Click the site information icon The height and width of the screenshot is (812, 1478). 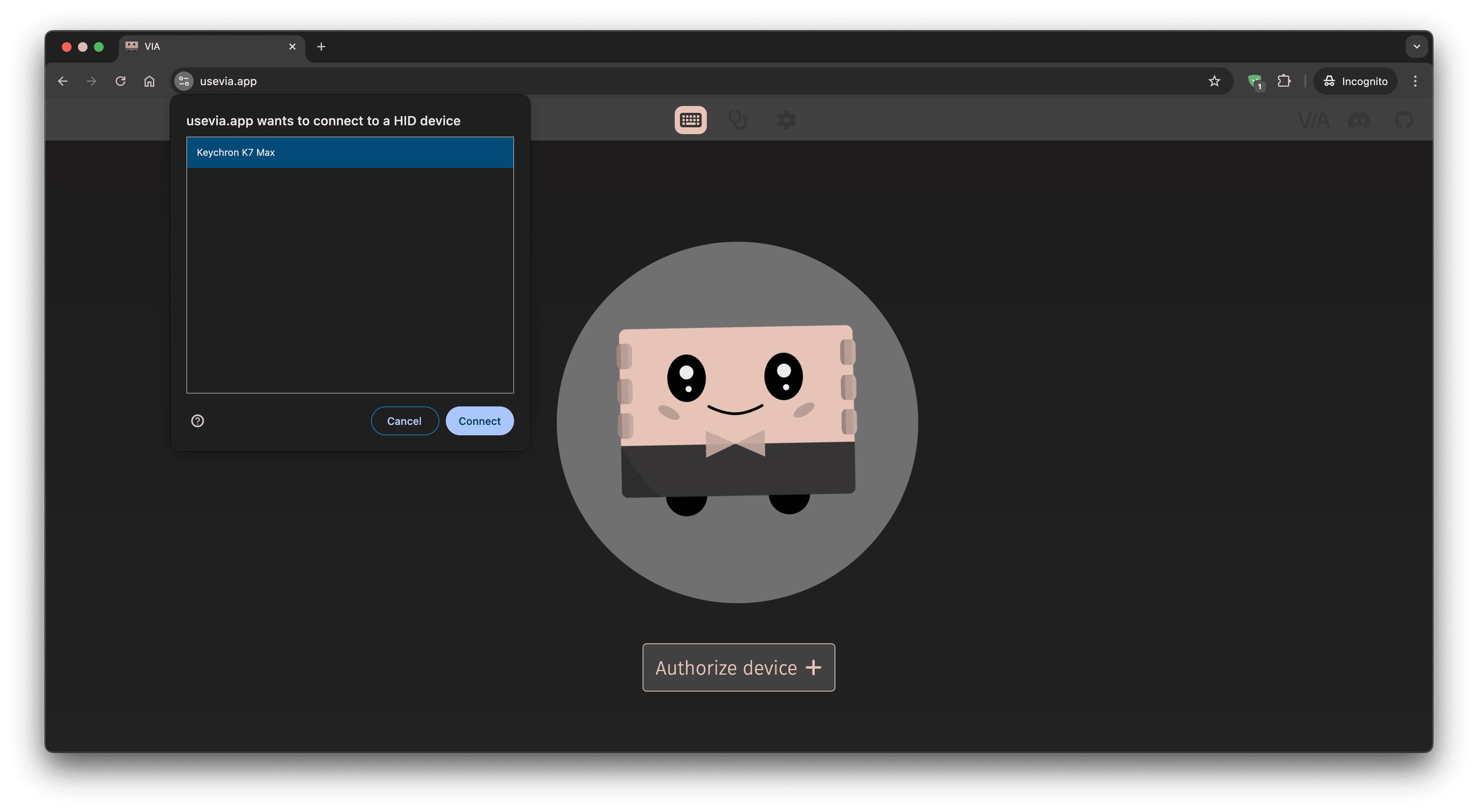coord(184,81)
